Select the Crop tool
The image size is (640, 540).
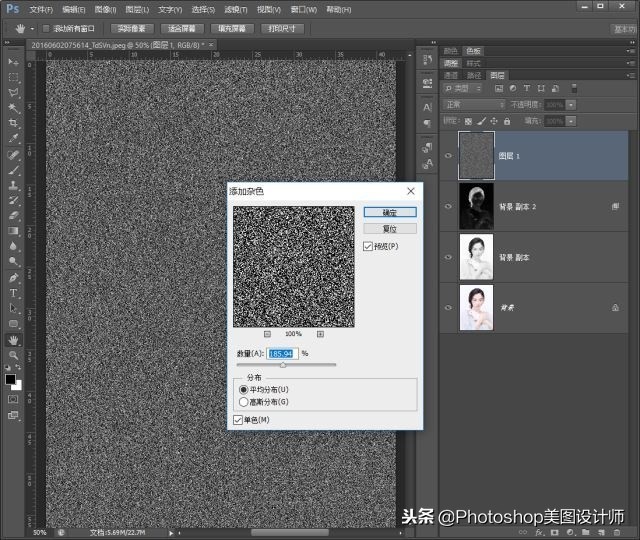pos(14,123)
